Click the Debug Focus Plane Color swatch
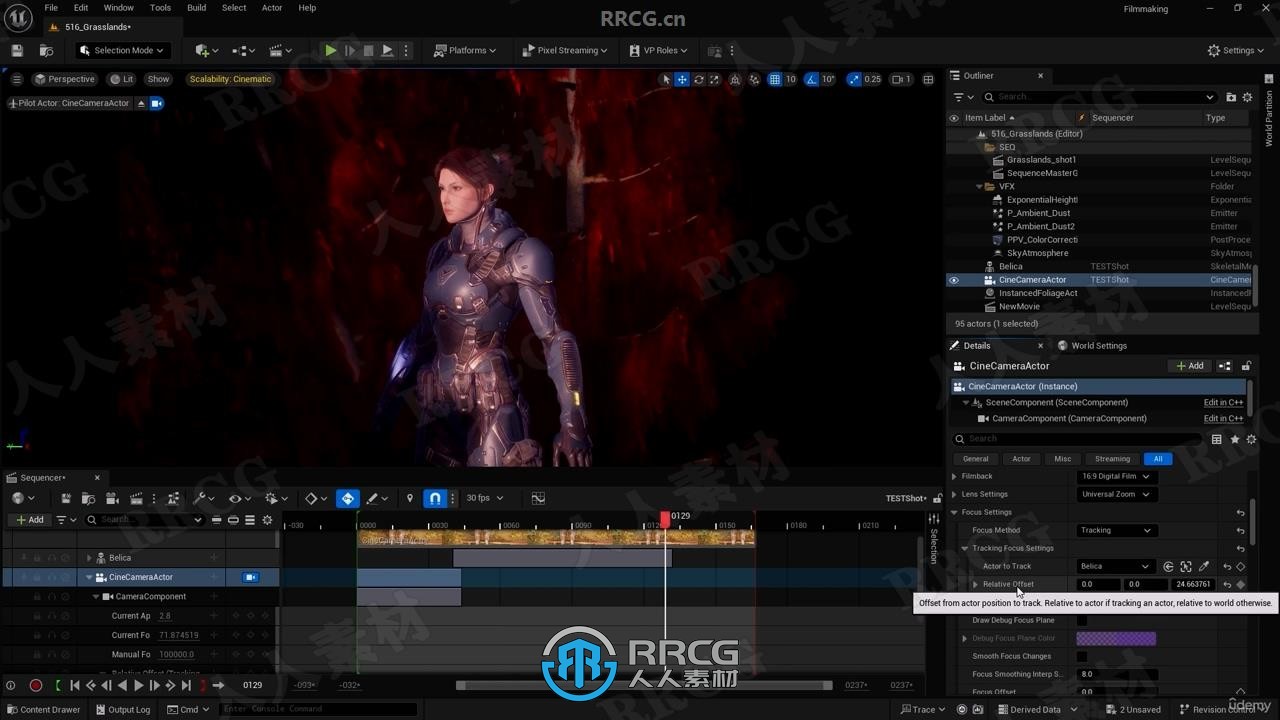Viewport: 1280px width, 720px height. click(x=1117, y=638)
